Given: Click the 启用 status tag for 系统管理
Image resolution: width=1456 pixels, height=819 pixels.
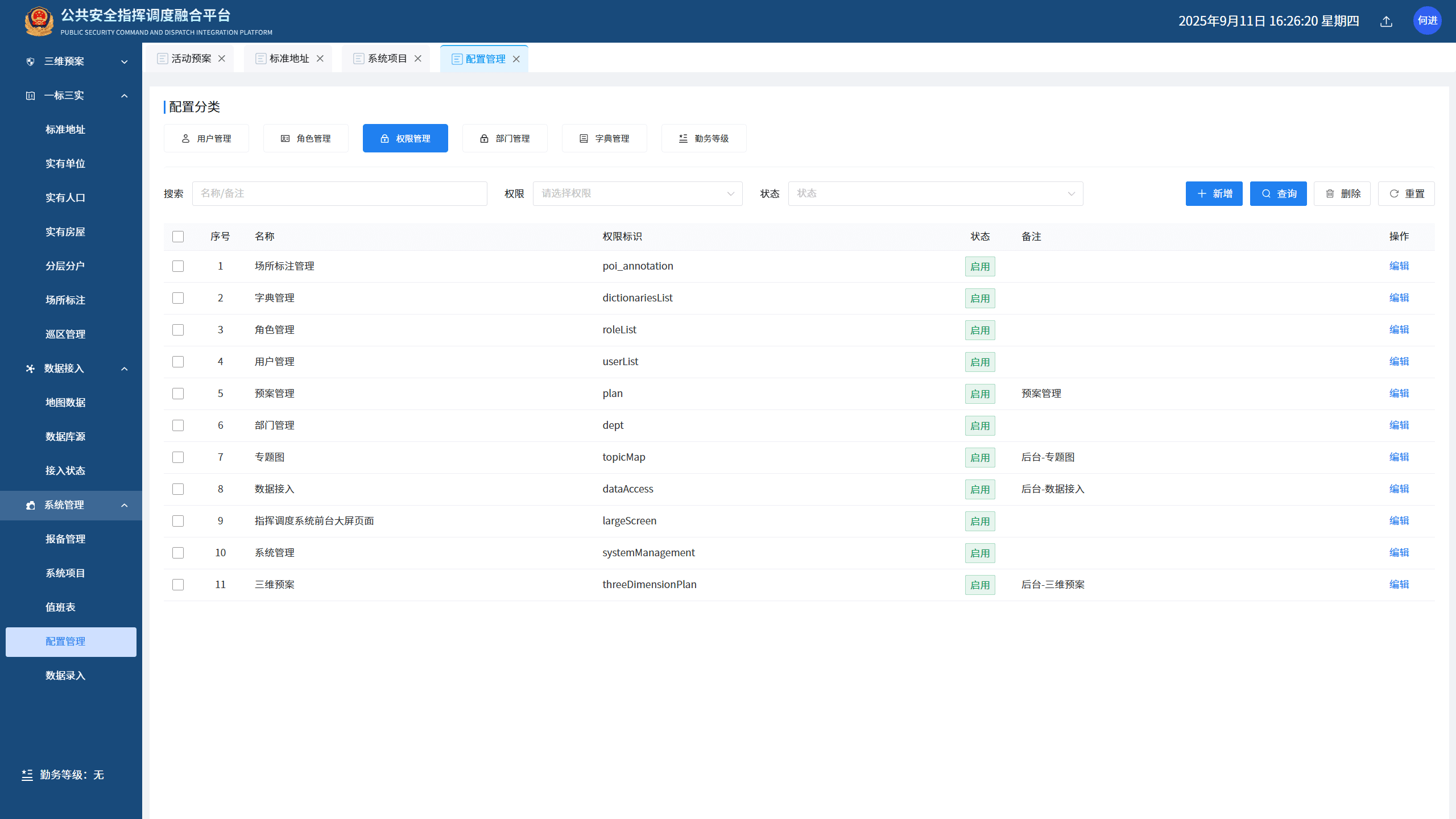Looking at the screenshot, I should tap(980, 553).
